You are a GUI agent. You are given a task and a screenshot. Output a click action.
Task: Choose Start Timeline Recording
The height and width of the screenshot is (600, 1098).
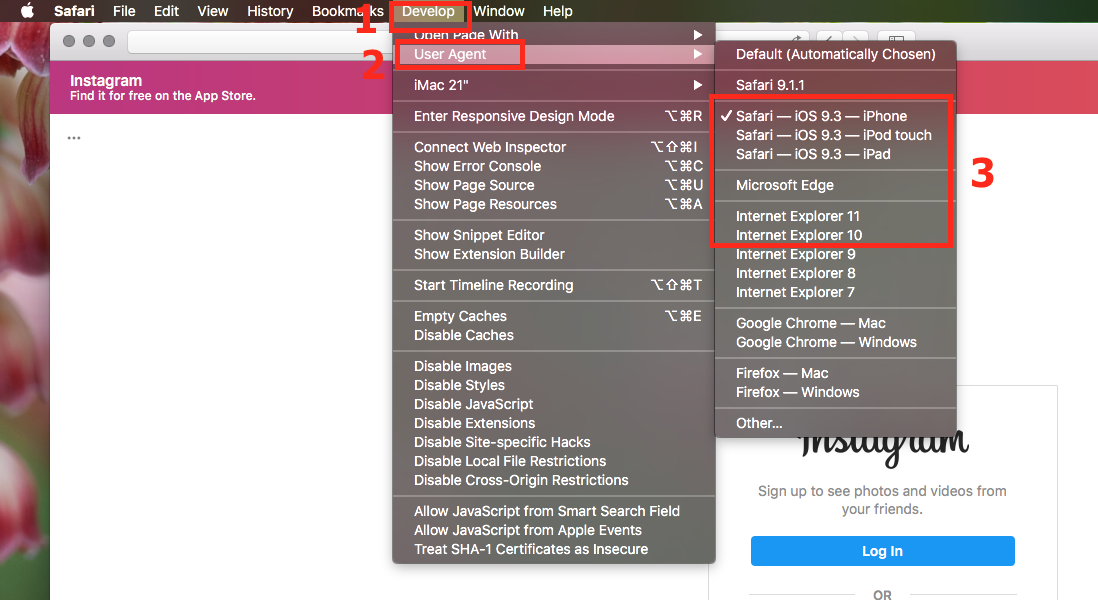[554, 285]
